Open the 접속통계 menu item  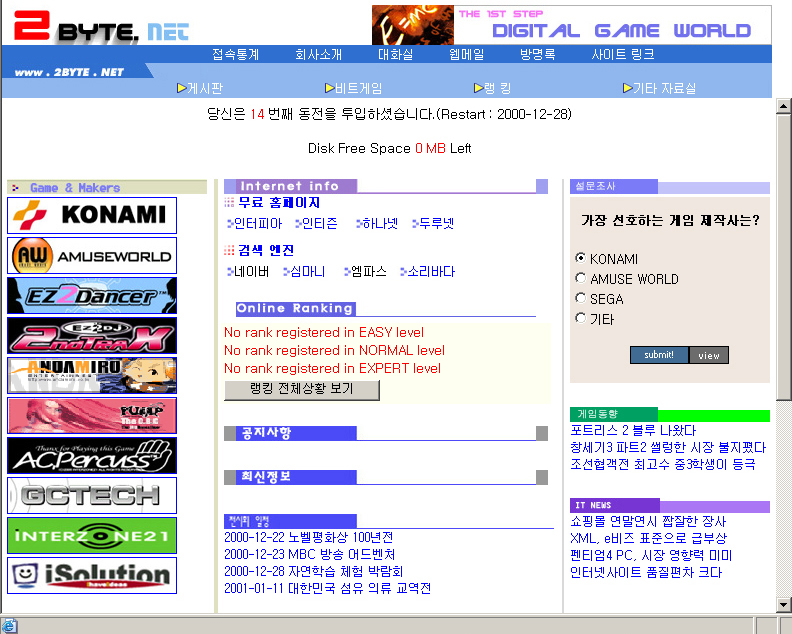click(235, 54)
